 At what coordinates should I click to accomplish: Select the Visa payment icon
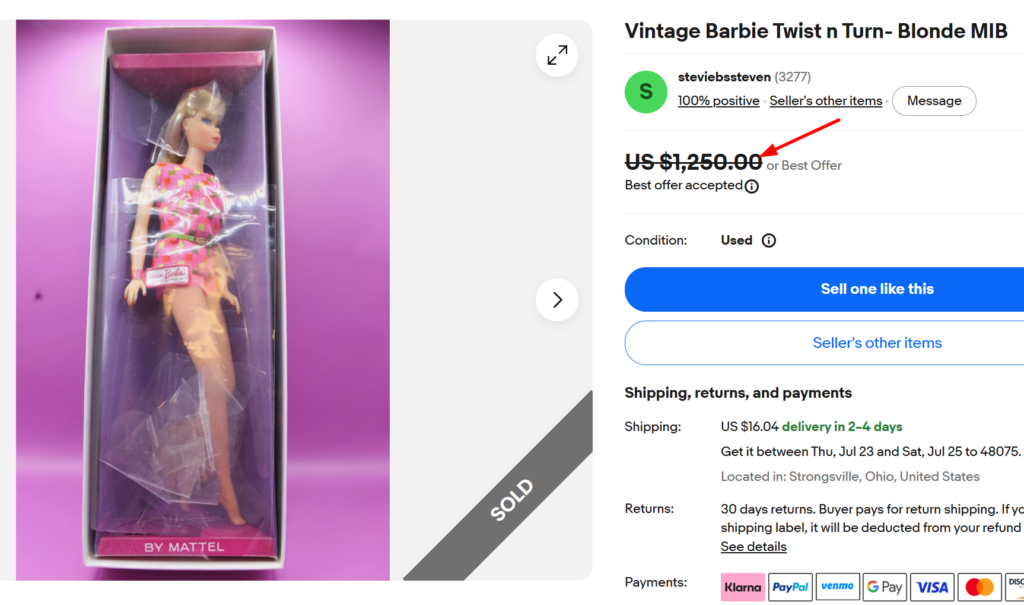(x=932, y=587)
